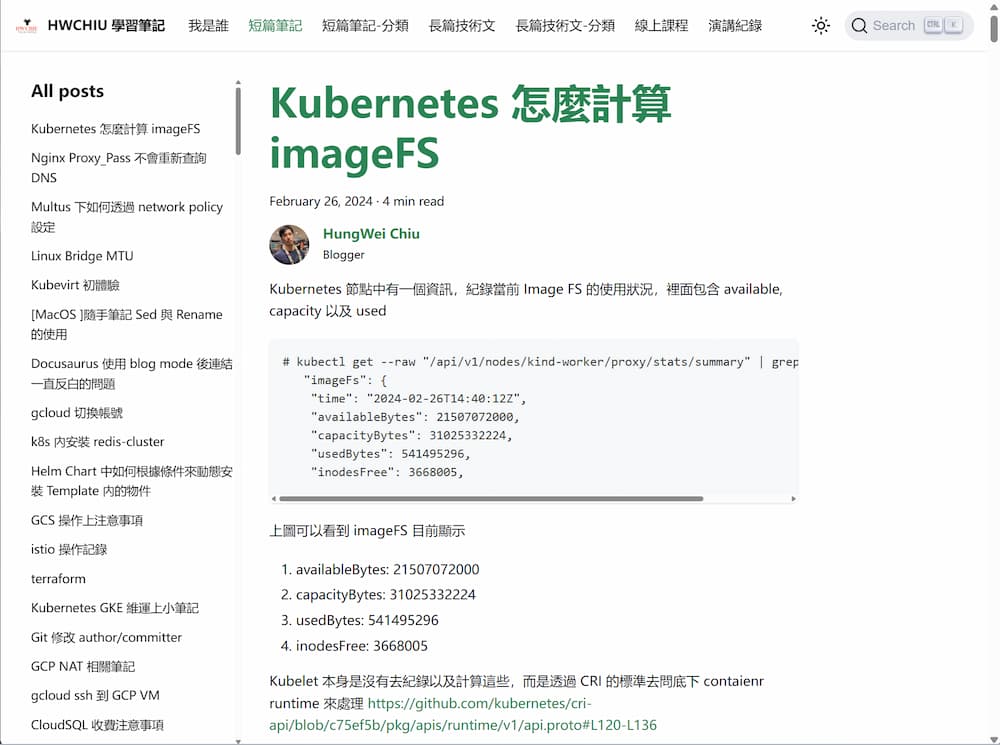Screen dimensions: 1000x745
Task: Click the search magnifier icon
Action: [x=859, y=26]
